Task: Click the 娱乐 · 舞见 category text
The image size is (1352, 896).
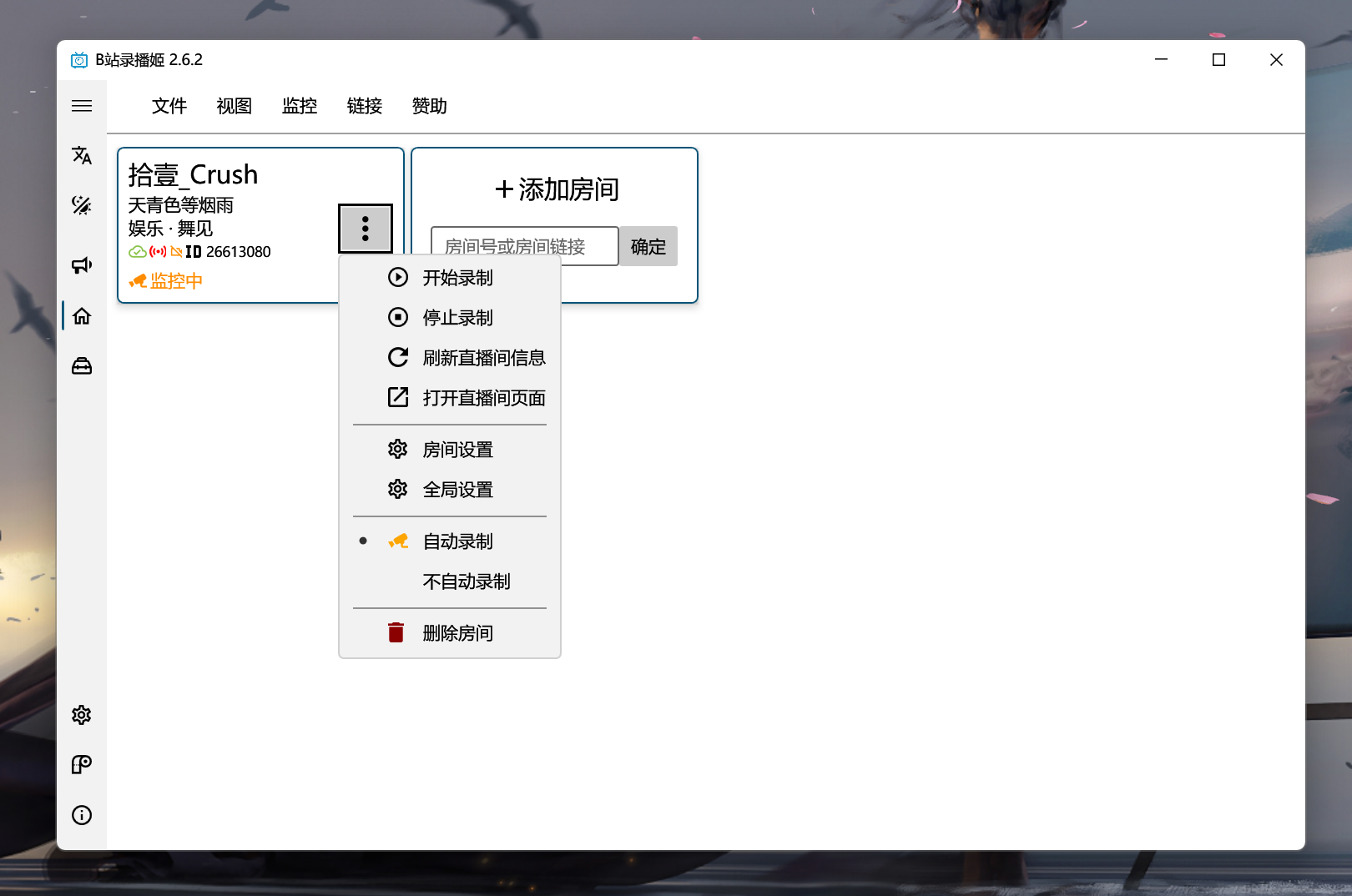Action: click(x=170, y=229)
